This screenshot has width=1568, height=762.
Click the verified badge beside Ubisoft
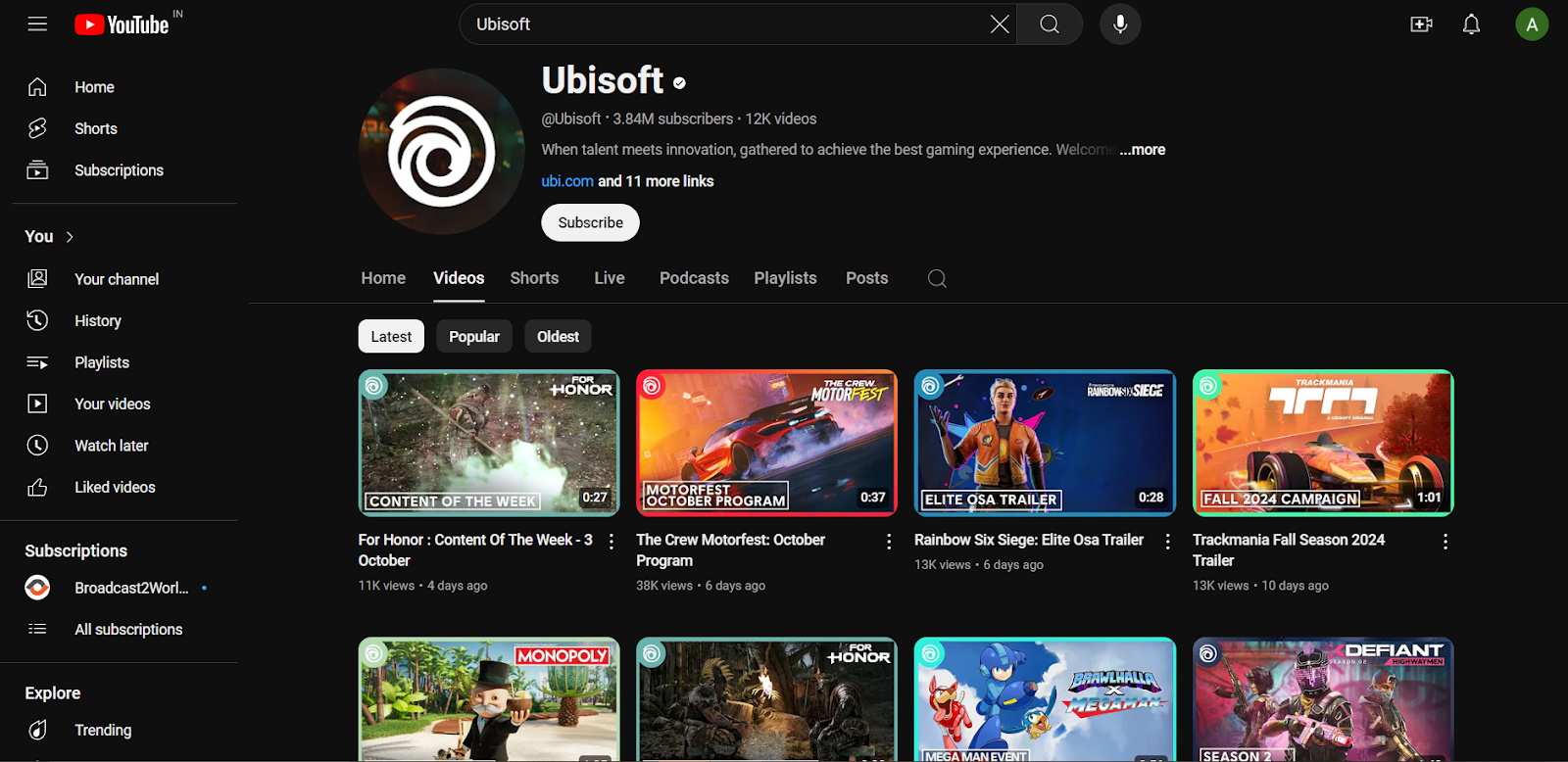point(679,83)
